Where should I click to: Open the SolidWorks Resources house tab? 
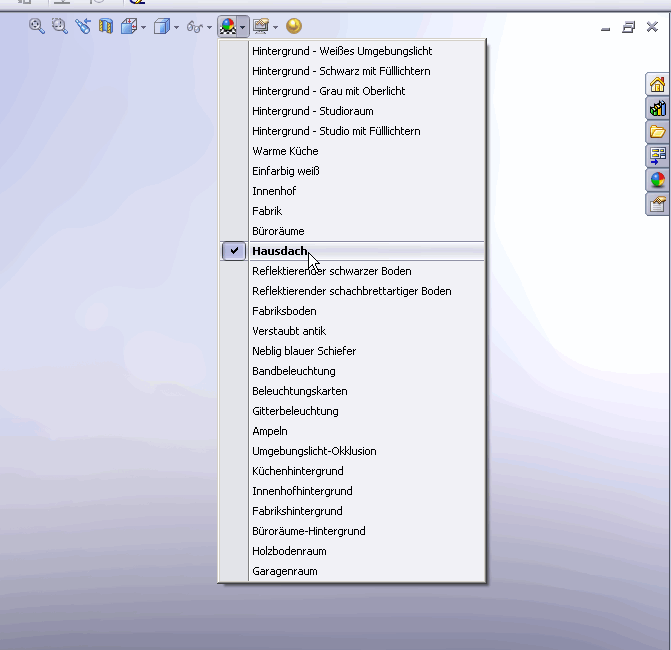click(657, 84)
